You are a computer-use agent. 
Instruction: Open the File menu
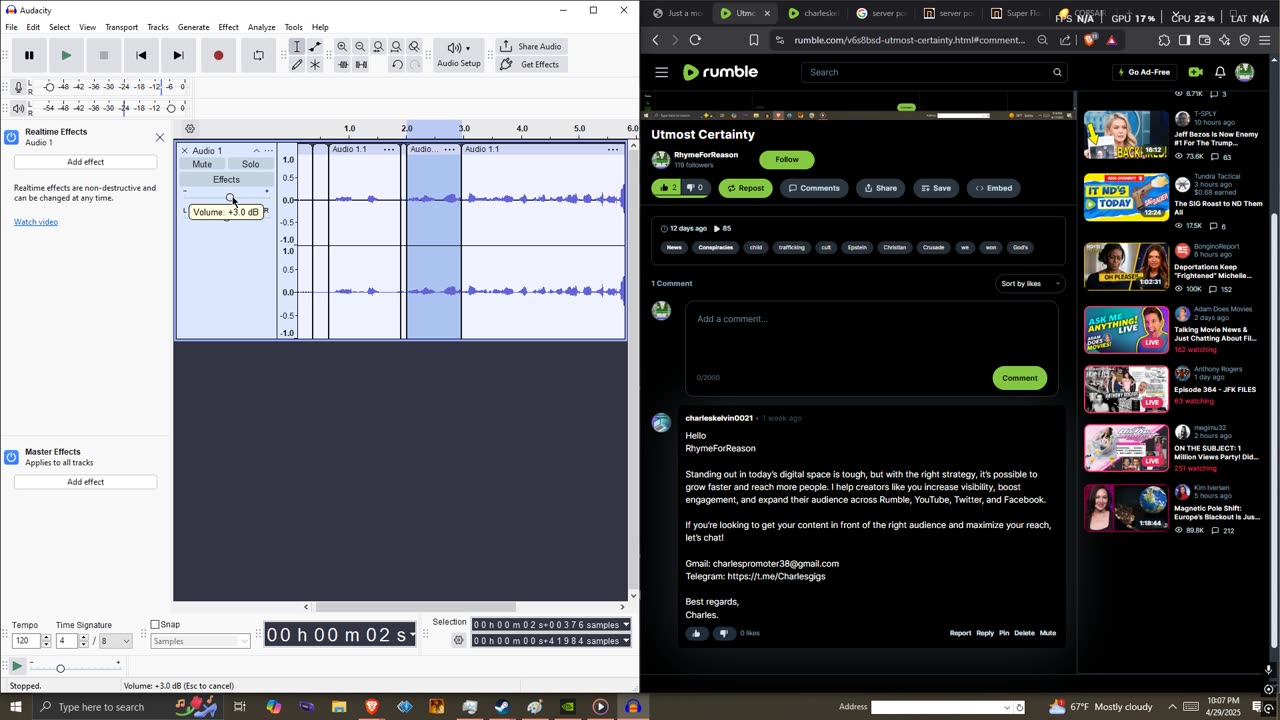click(11, 27)
